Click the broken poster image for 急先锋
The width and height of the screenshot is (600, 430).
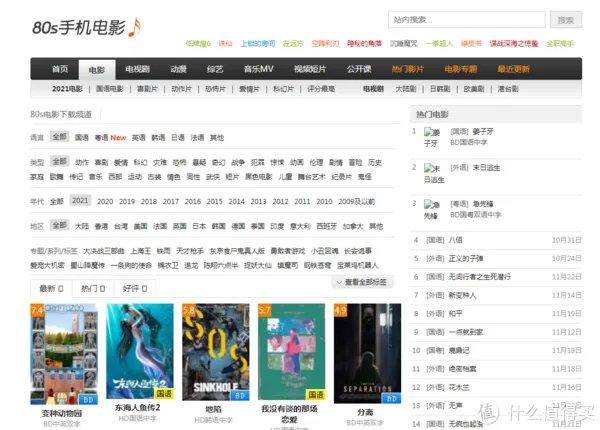pyautogui.click(x=432, y=210)
